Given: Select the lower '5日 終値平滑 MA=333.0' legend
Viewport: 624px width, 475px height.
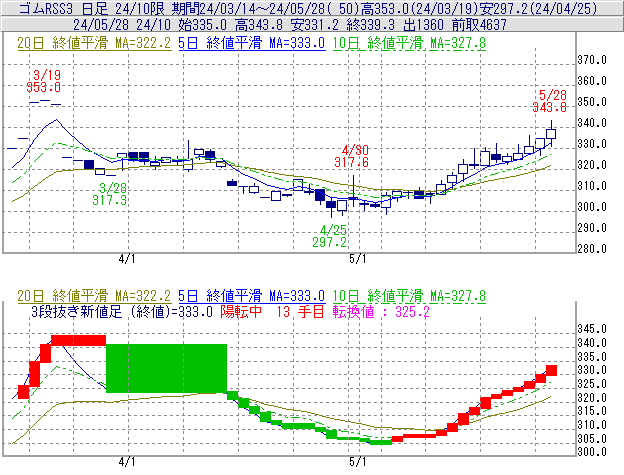Looking at the screenshot, I should point(252,296).
